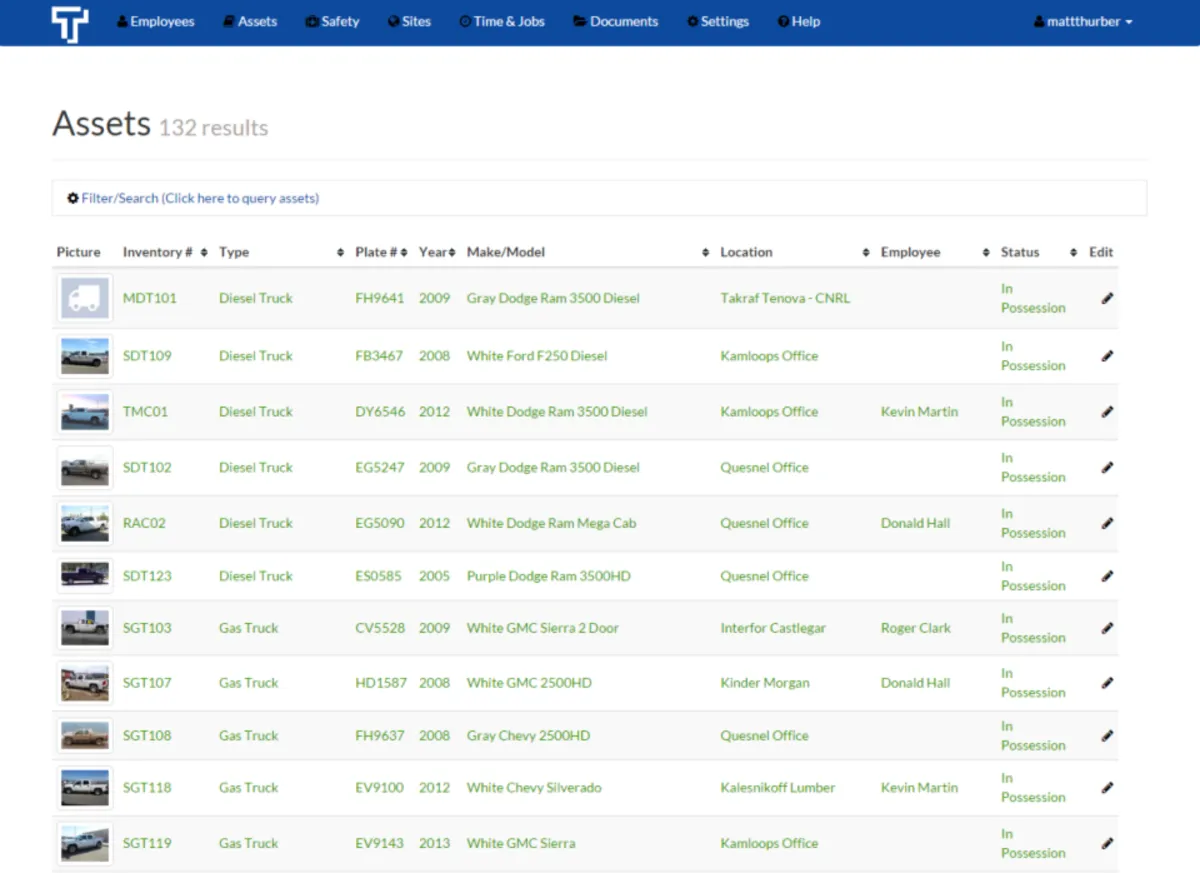
Task: Click the pencil edit icon for MDT101
Action: coord(1107,298)
